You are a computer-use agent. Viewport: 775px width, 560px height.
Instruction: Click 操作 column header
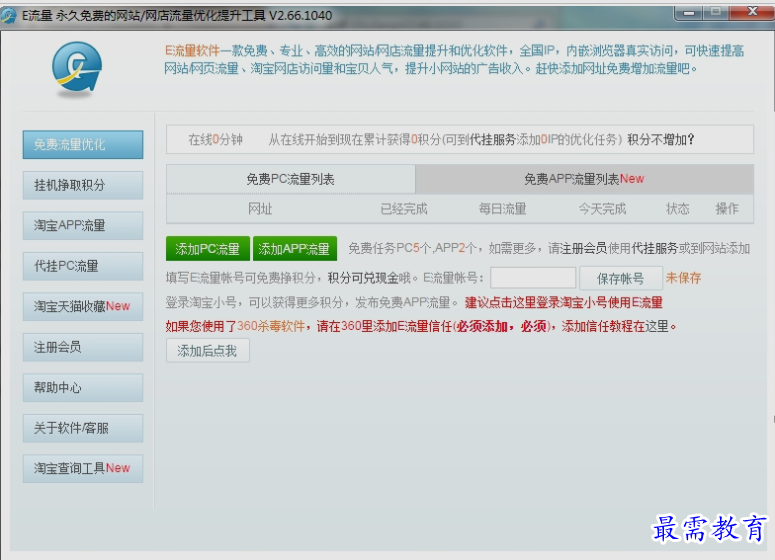click(727, 209)
